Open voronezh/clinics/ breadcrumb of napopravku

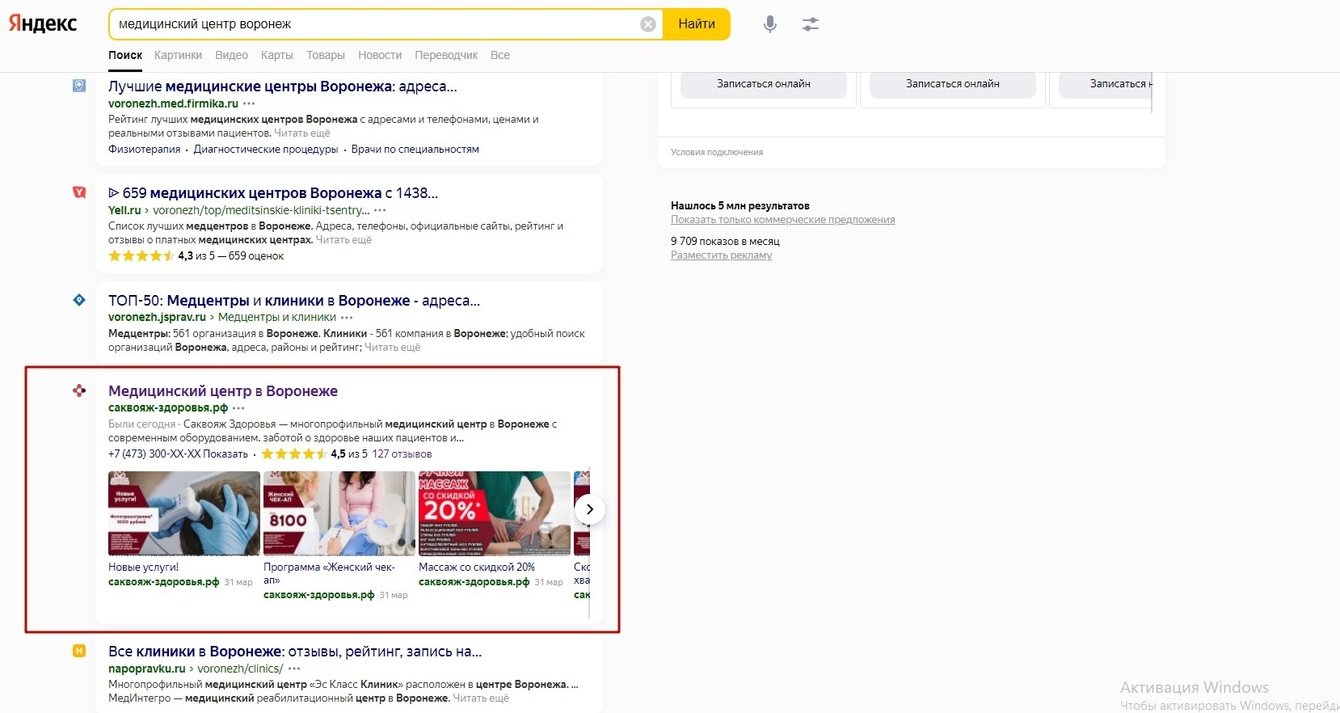click(x=240, y=668)
